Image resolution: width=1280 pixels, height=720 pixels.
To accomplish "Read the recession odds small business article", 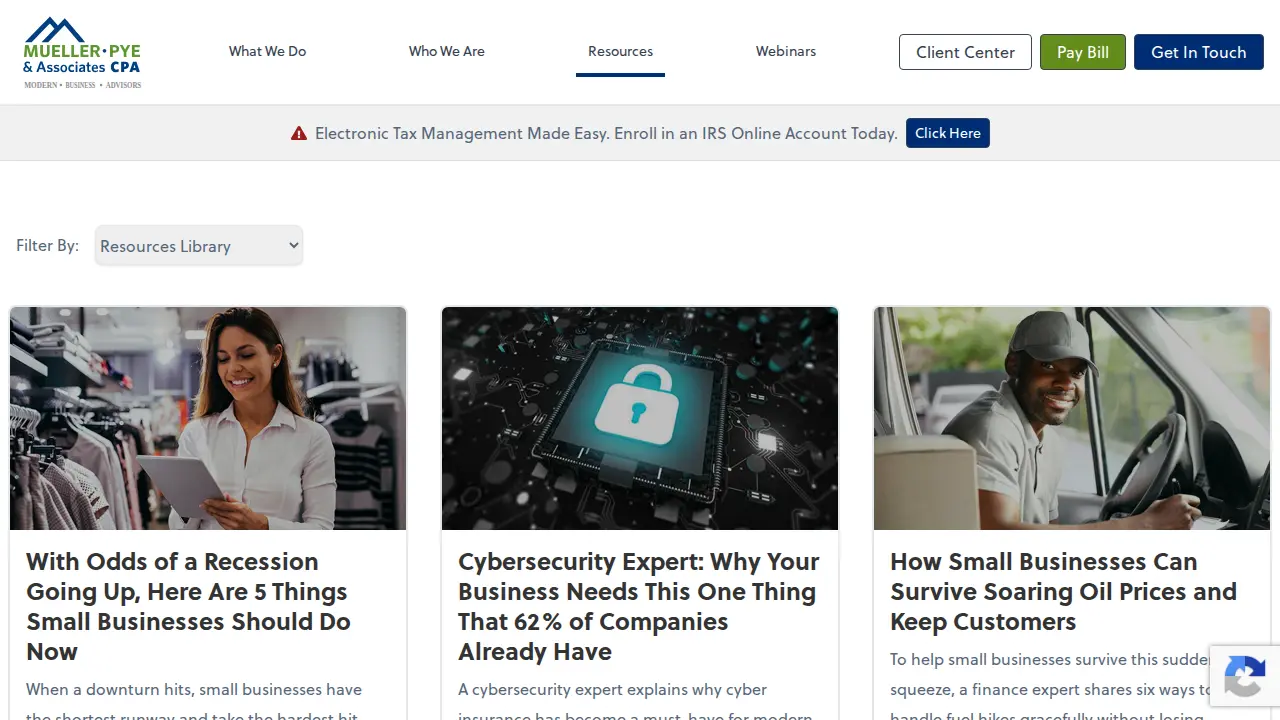I will (189, 606).
